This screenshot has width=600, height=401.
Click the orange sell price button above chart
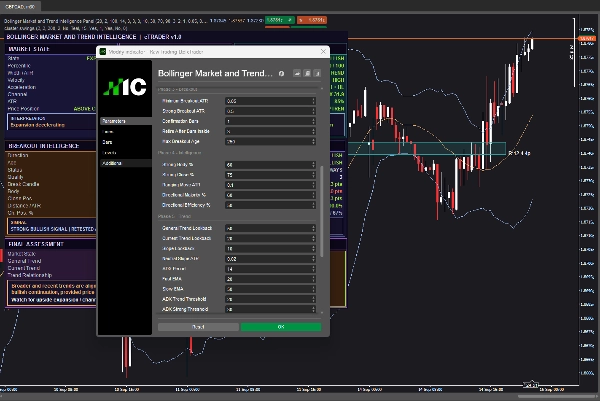point(311,20)
